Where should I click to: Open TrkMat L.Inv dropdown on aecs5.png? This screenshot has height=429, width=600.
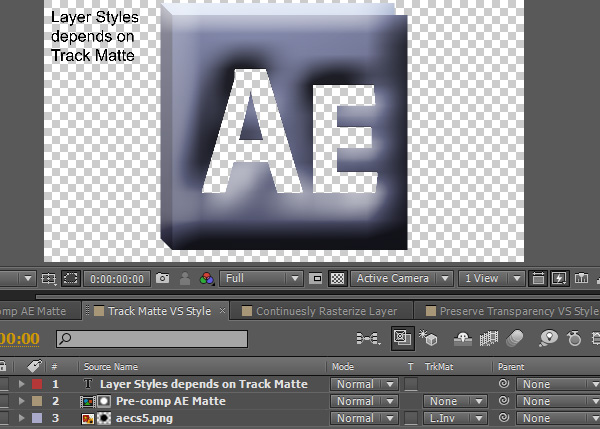[x=455, y=418]
